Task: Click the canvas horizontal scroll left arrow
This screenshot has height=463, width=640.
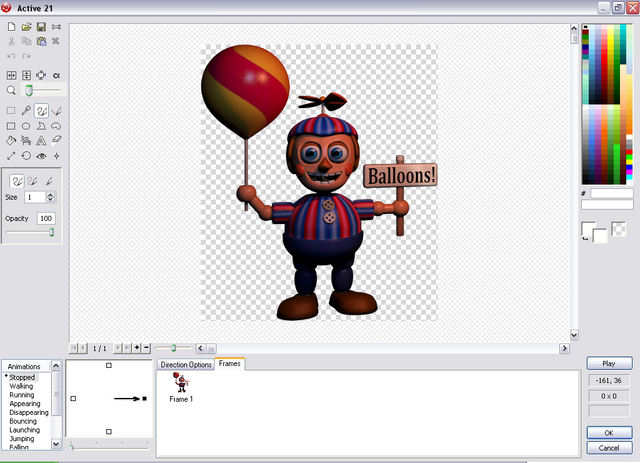Action: pyautogui.click(x=200, y=348)
